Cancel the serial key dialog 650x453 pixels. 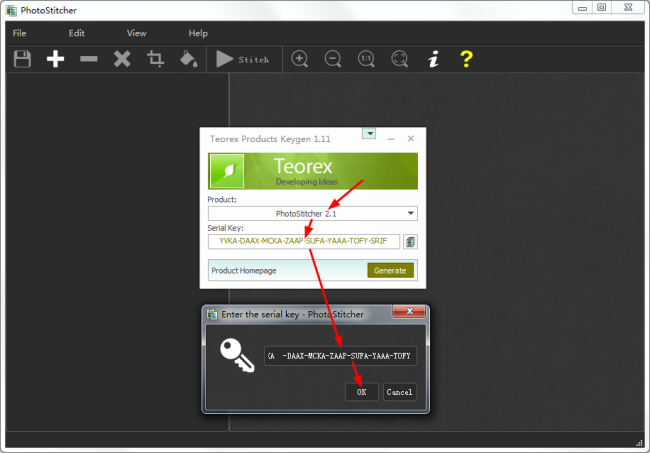point(399,392)
